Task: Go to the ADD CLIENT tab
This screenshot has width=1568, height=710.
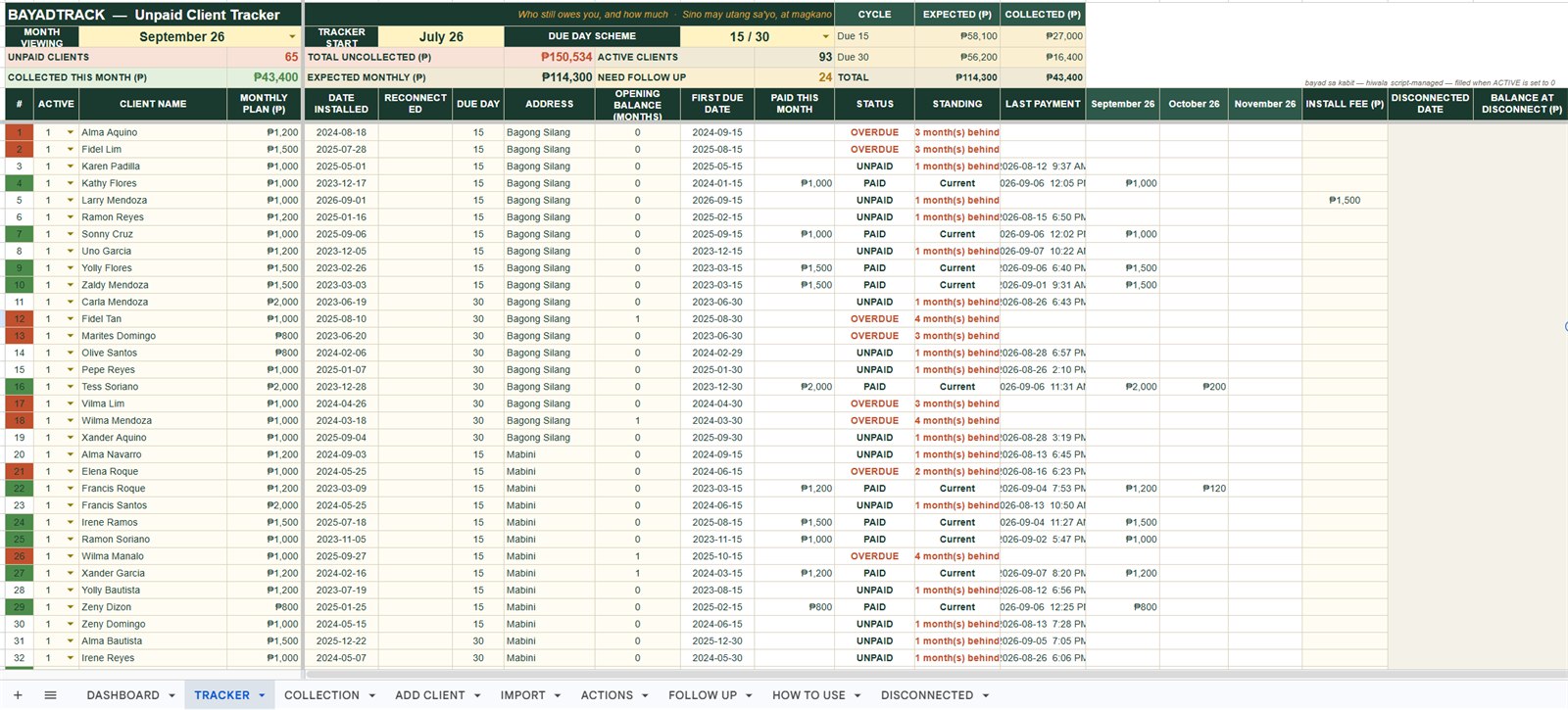Action: (x=429, y=695)
